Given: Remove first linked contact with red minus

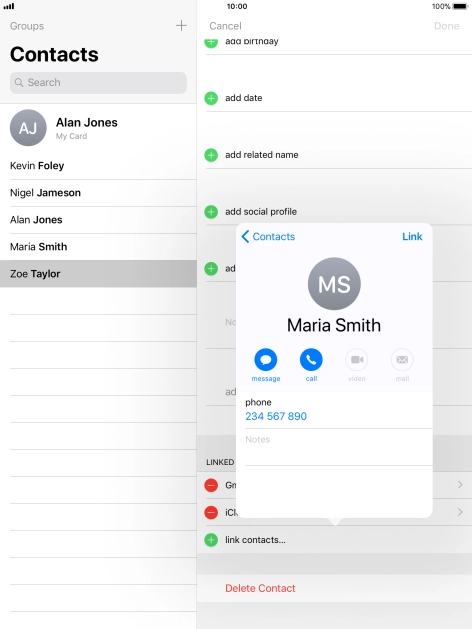Looking at the screenshot, I should click(211, 485).
